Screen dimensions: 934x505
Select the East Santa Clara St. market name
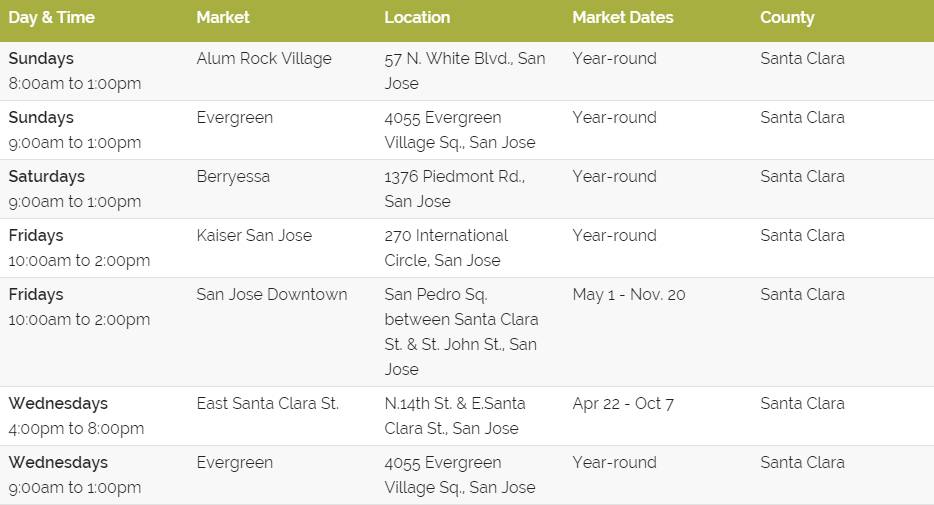(267, 403)
